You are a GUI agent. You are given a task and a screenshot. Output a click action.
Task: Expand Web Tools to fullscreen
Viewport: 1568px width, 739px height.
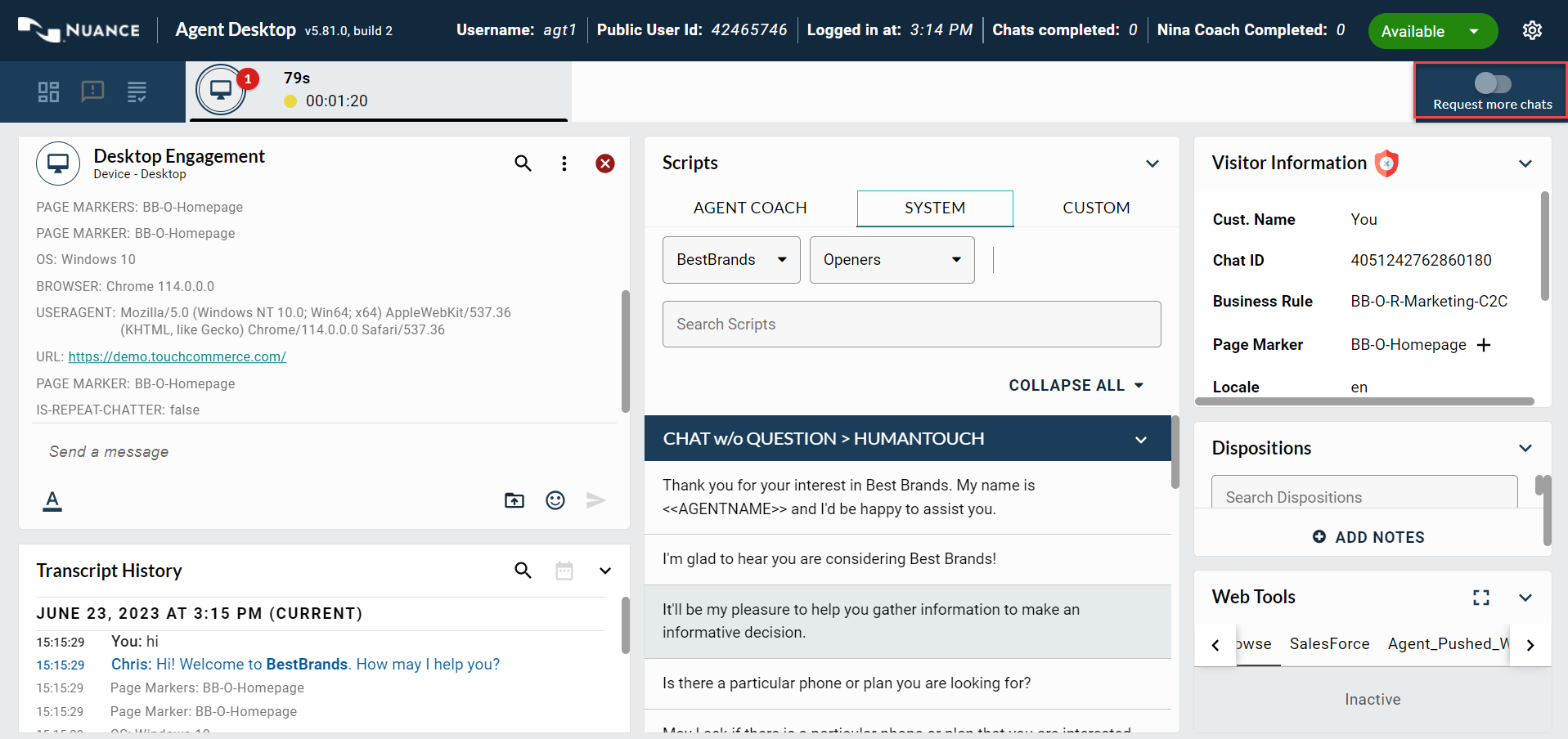coord(1480,598)
